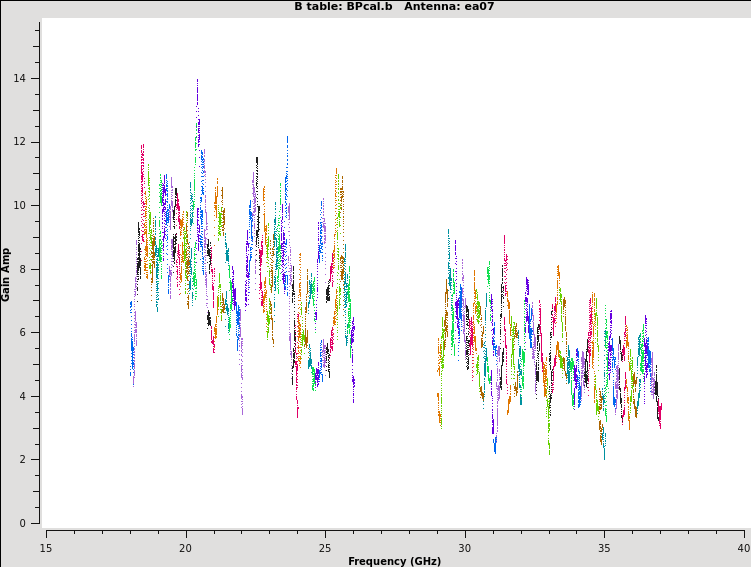Click the 35 tick label on frequency axis
This screenshot has width=751, height=567.
(x=604, y=548)
